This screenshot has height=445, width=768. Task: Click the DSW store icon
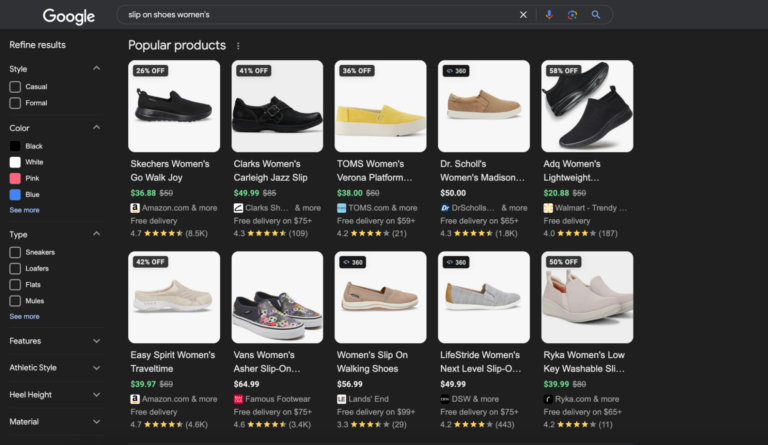445,399
